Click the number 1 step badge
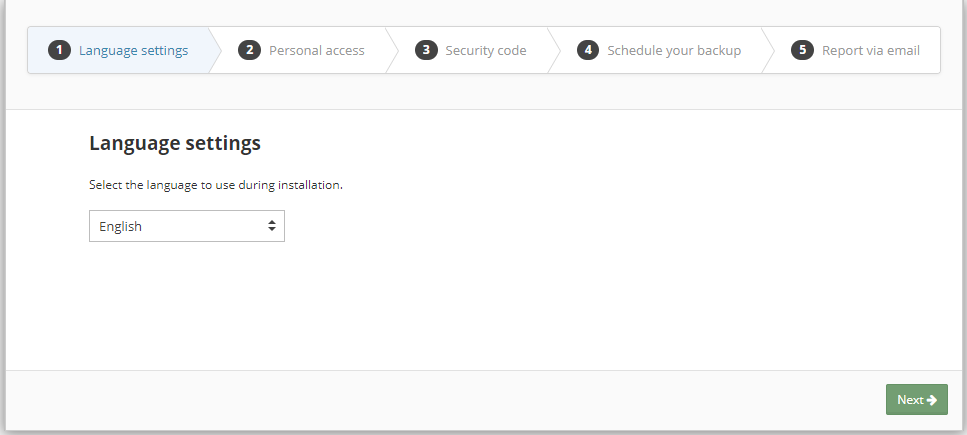The image size is (967, 435). [x=59, y=50]
